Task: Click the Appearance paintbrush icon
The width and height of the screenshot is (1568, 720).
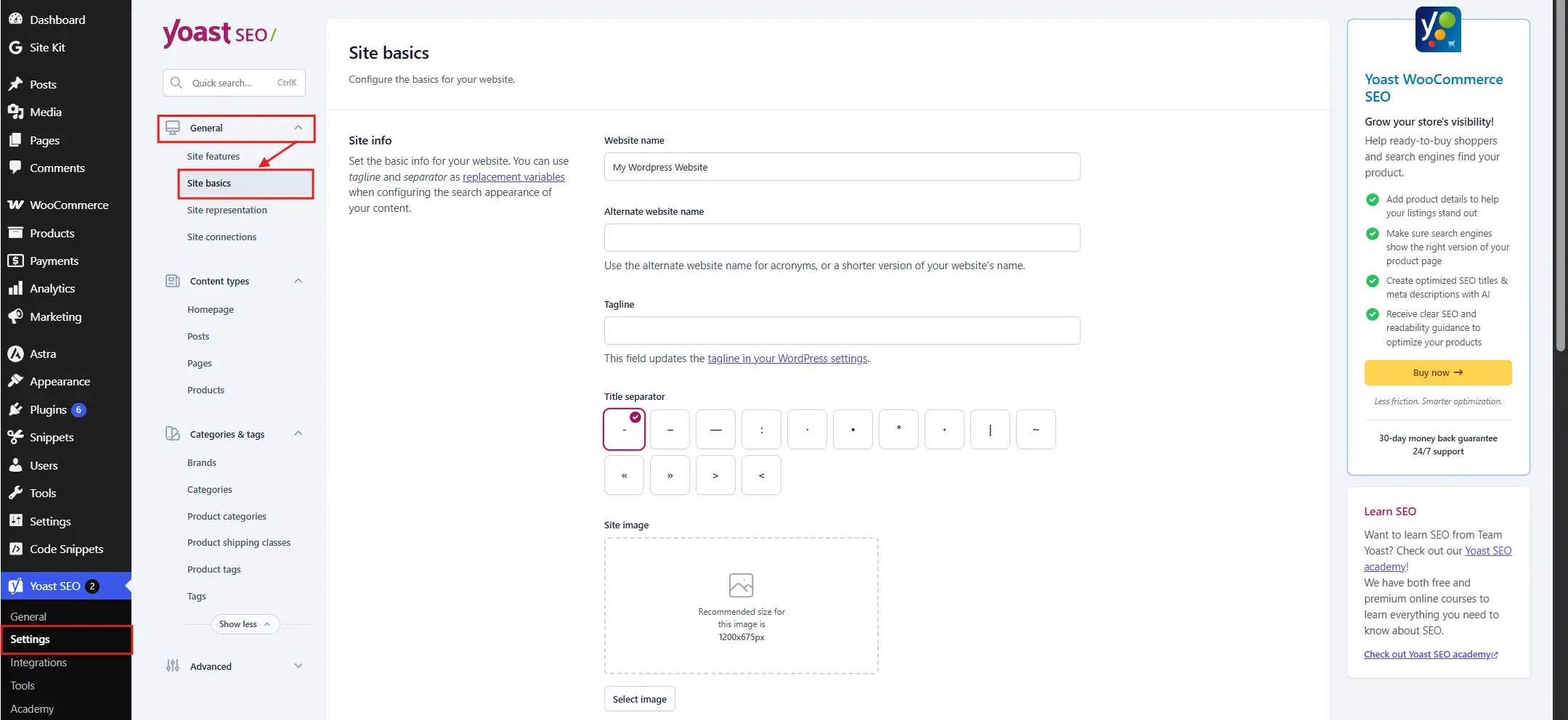Action: pyautogui.click(x=15, y=381)
